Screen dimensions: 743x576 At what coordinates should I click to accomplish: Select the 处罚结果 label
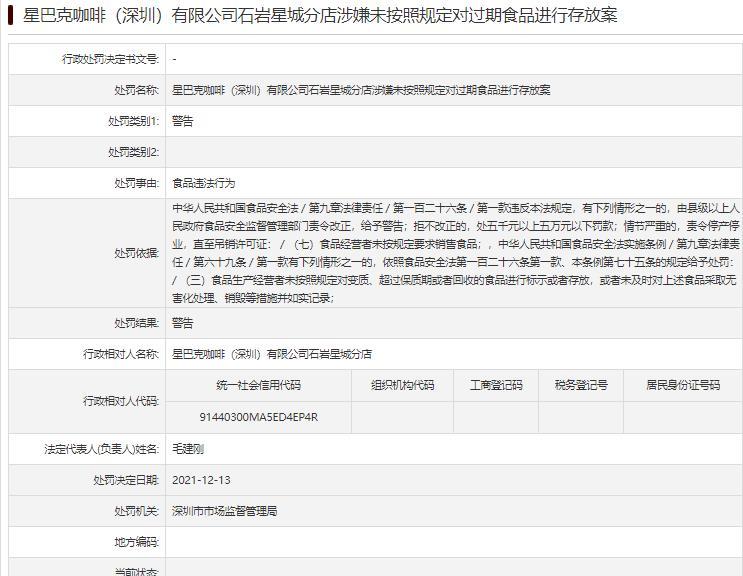(x=136, y=323)
